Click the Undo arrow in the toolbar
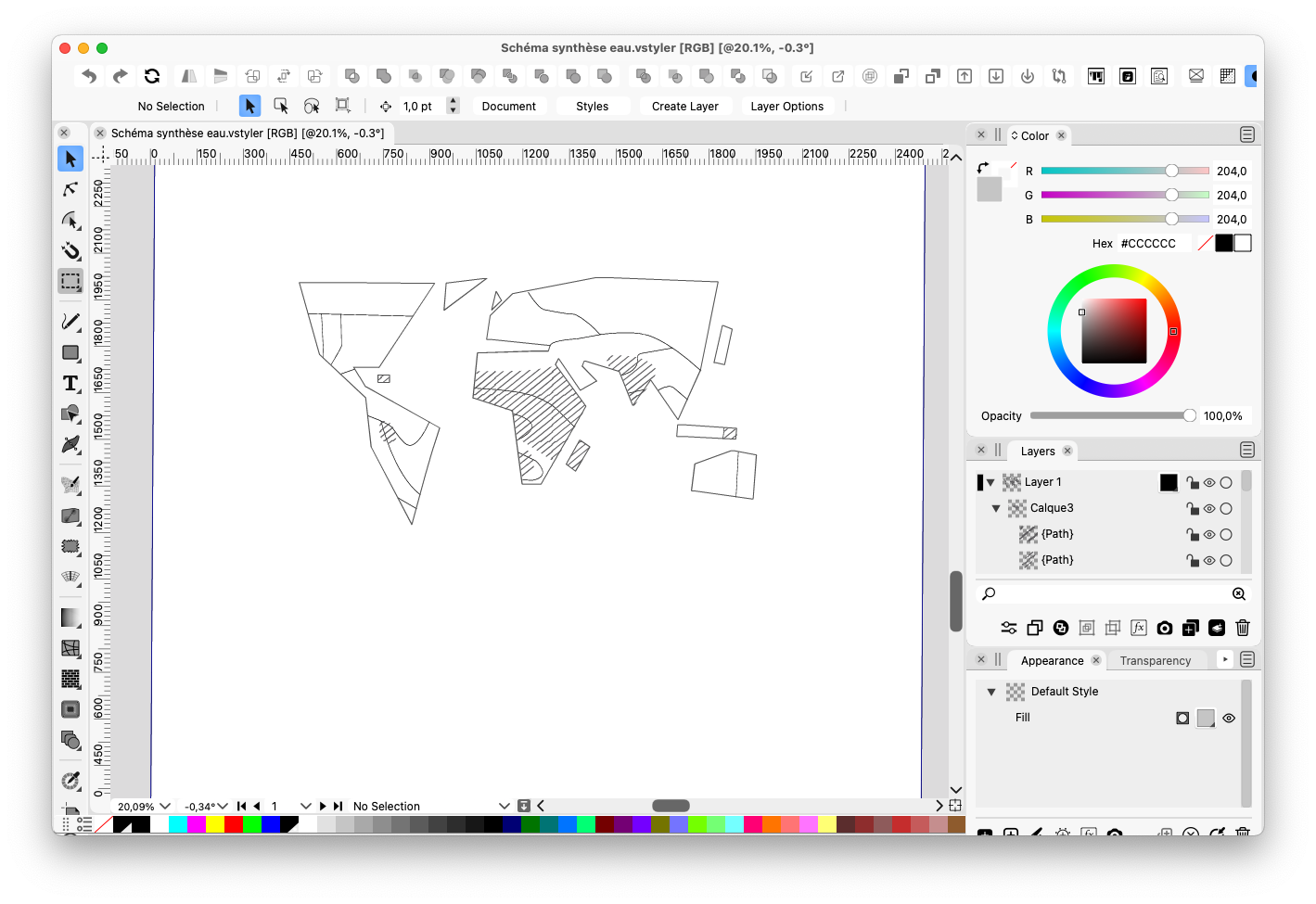Image resolution: width=1316 pixels, height=904 pixels. tap(89, 76)
